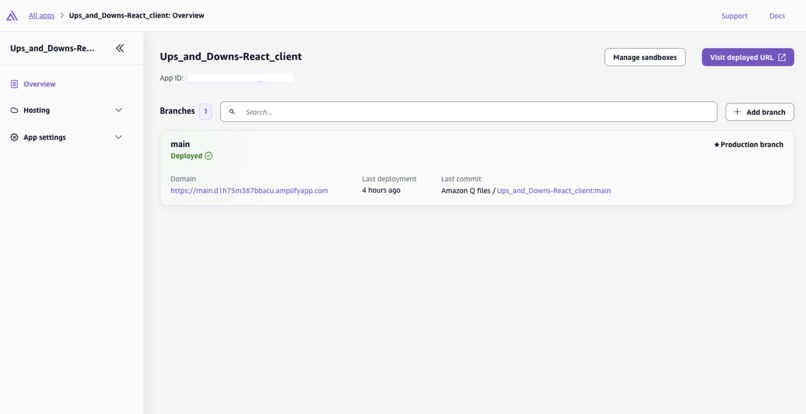Click the Last deployment label
This screenshot has height=414, width=806.
[389, 179]
